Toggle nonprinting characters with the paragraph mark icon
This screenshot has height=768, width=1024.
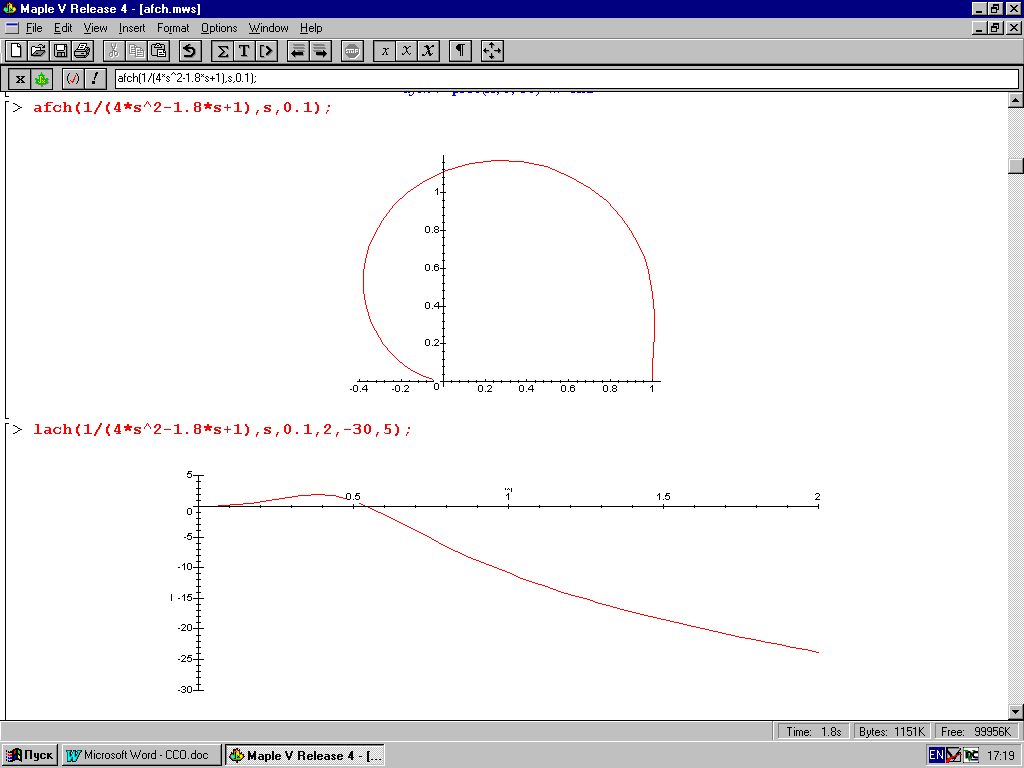(460, 51)
